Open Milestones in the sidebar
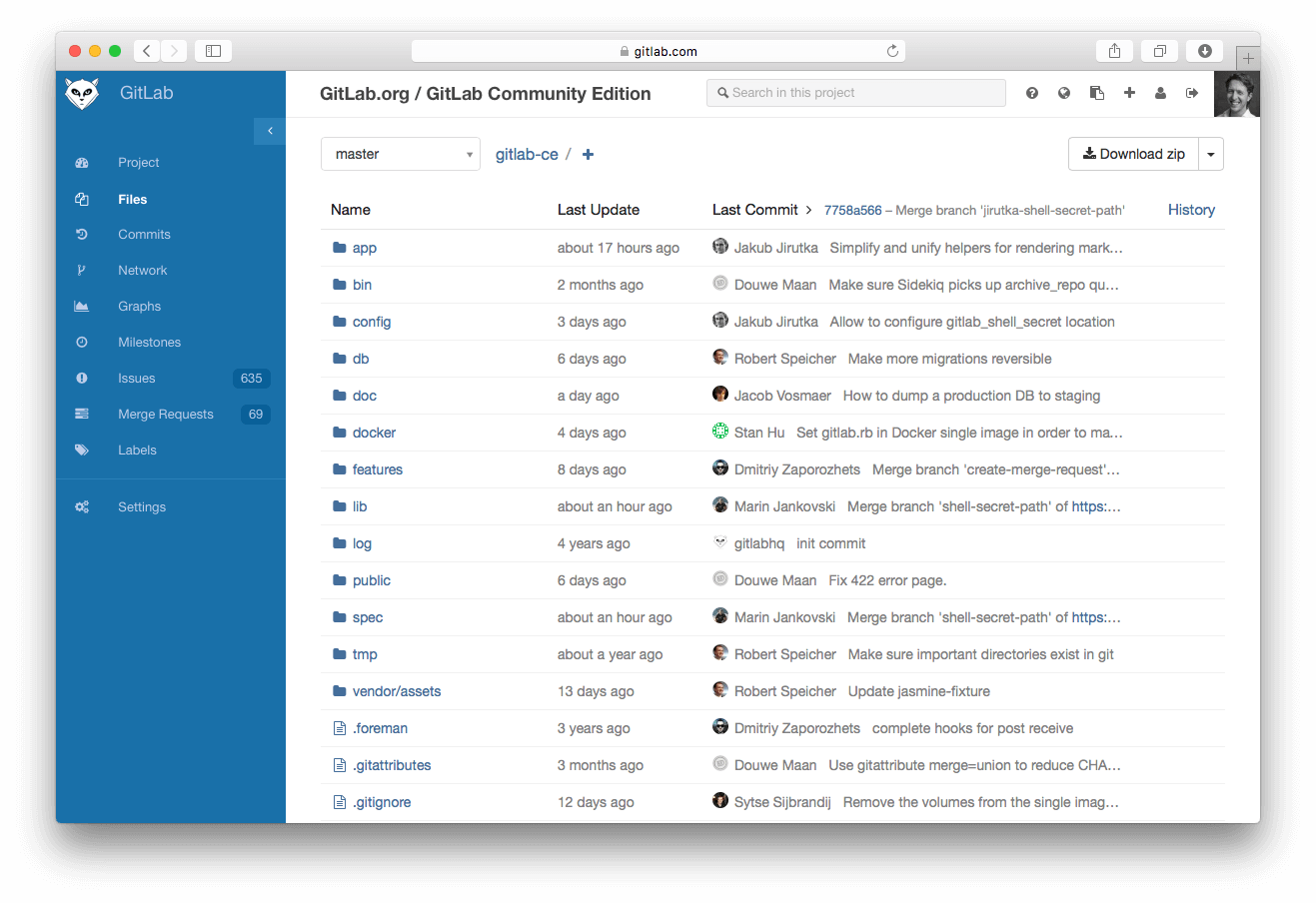This screenshot has height=903, width=1316. point(149,342)
